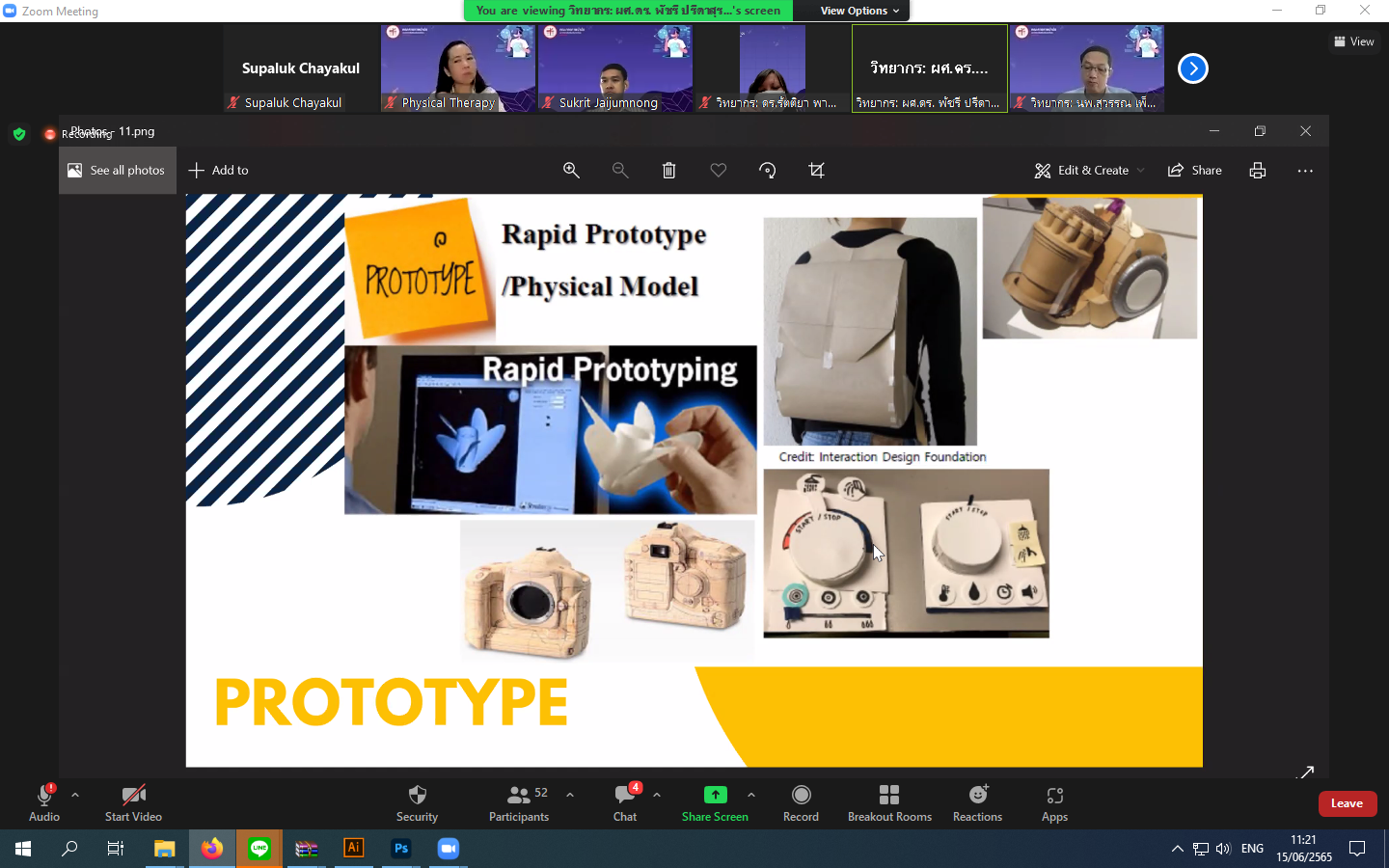
Task: Open the Reactions menu
Action: point(977,802)
